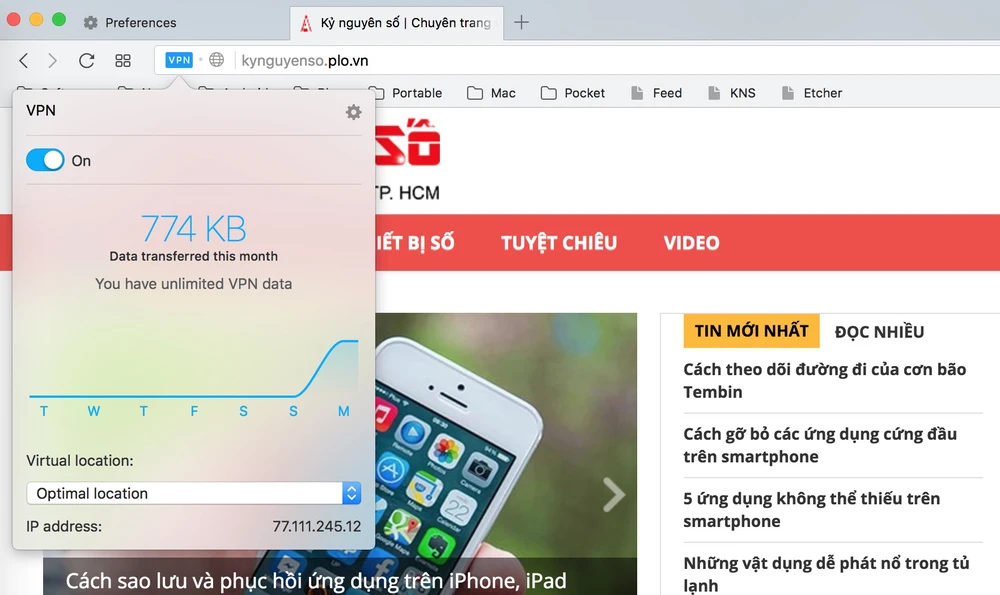Select the ĐỌC NHIỀU tab
1000x595 pixels.
click(879, 332)
